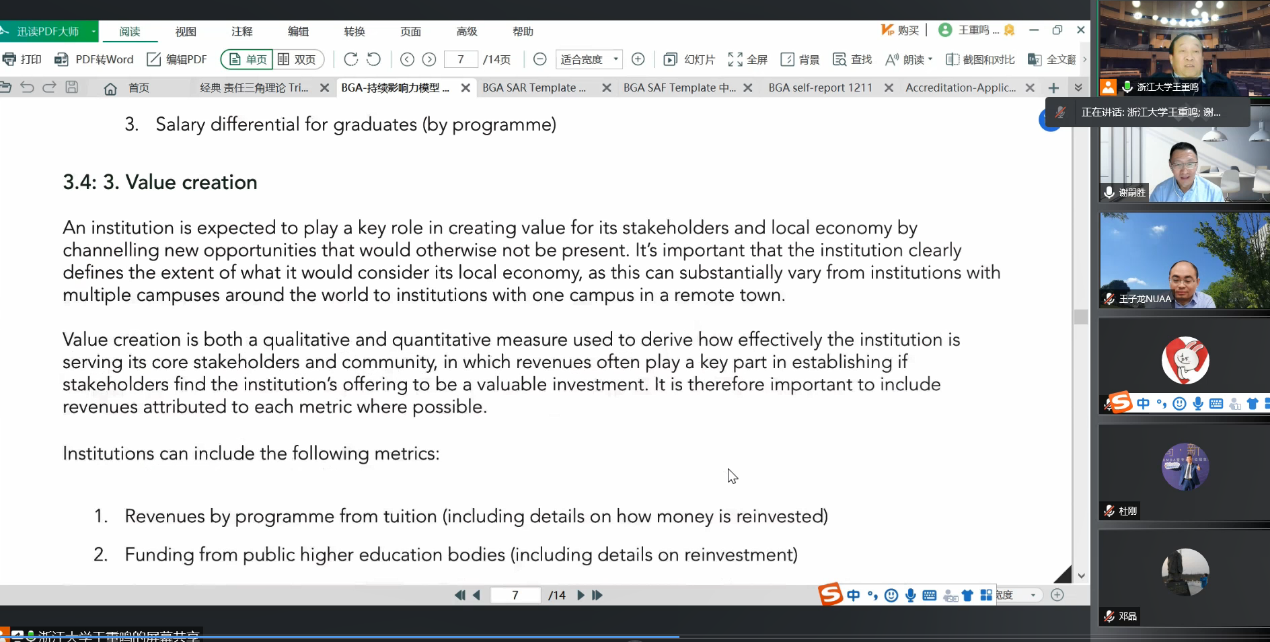1270x642 pixels.
Task: Click the page number field in toolbar
Action: tap(461, 59)
